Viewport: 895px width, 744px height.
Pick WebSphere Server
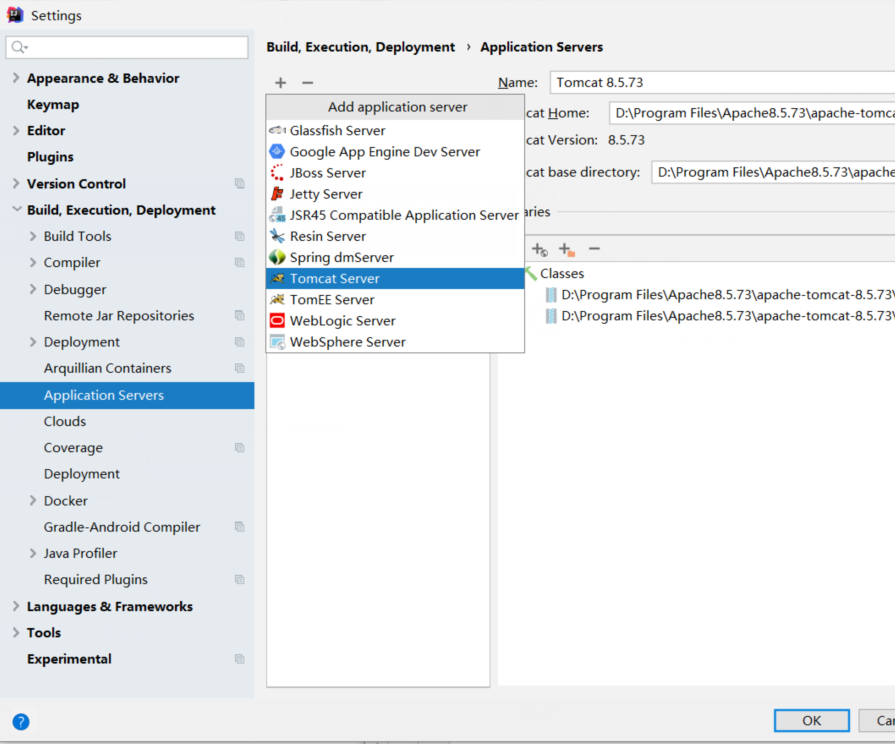[x=395, y=342]
